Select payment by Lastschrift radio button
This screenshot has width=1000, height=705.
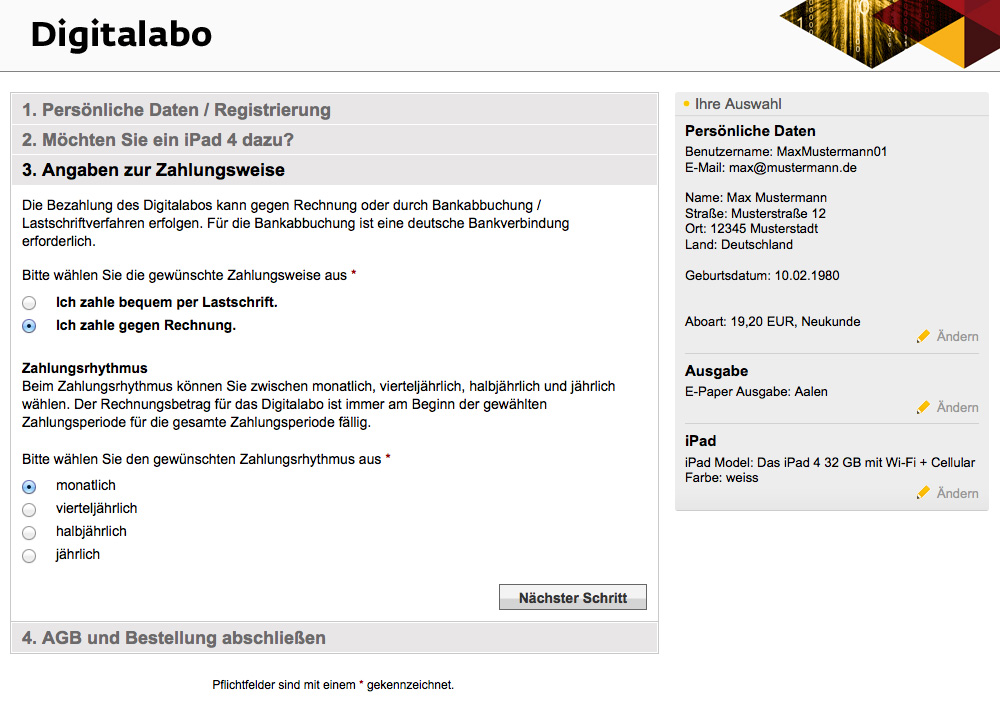pos(29,303)
